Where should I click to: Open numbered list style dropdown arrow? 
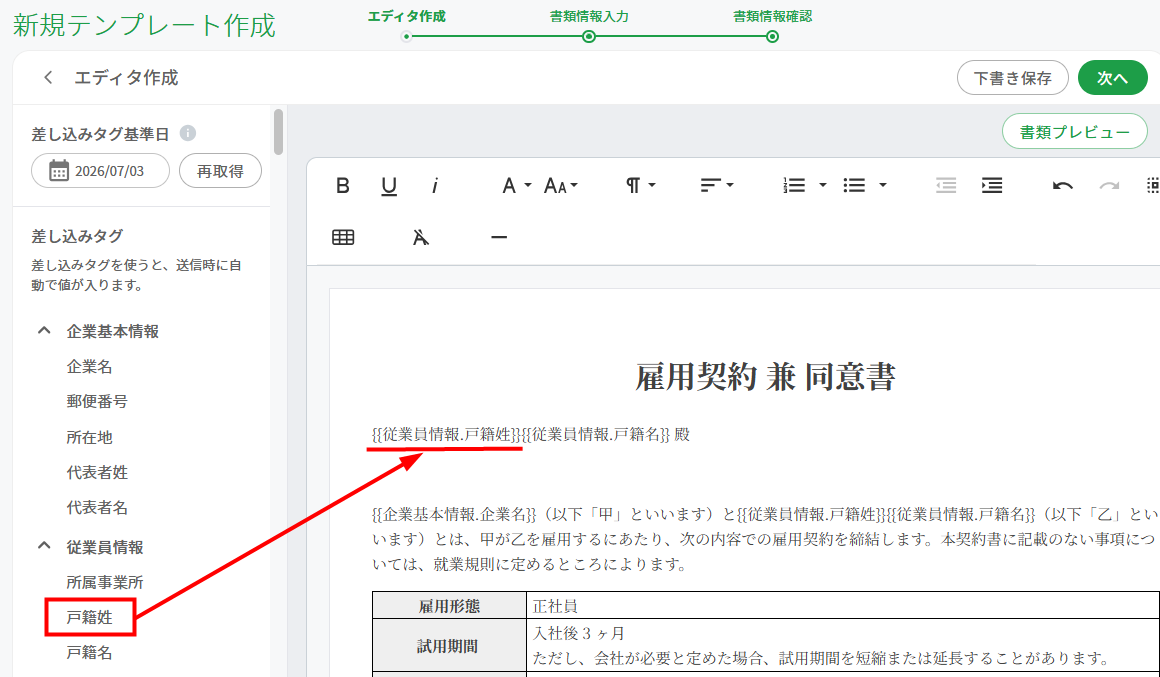pyautogui.click(x=823, y=185)
